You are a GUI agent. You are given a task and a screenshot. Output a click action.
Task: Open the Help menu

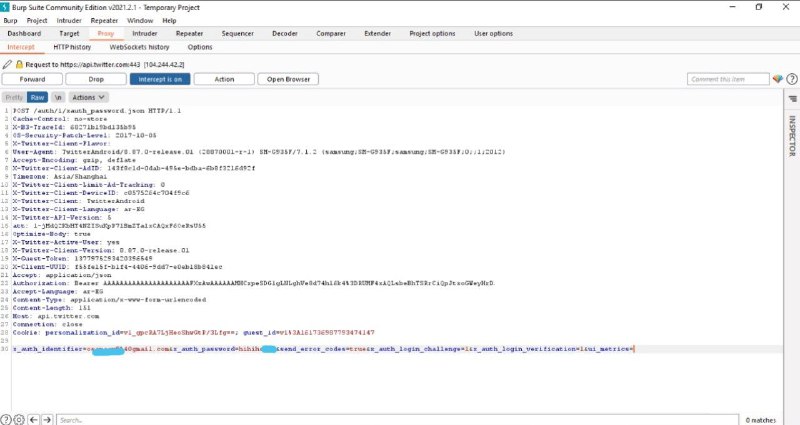pyautogui.click(x=169, y=20)
